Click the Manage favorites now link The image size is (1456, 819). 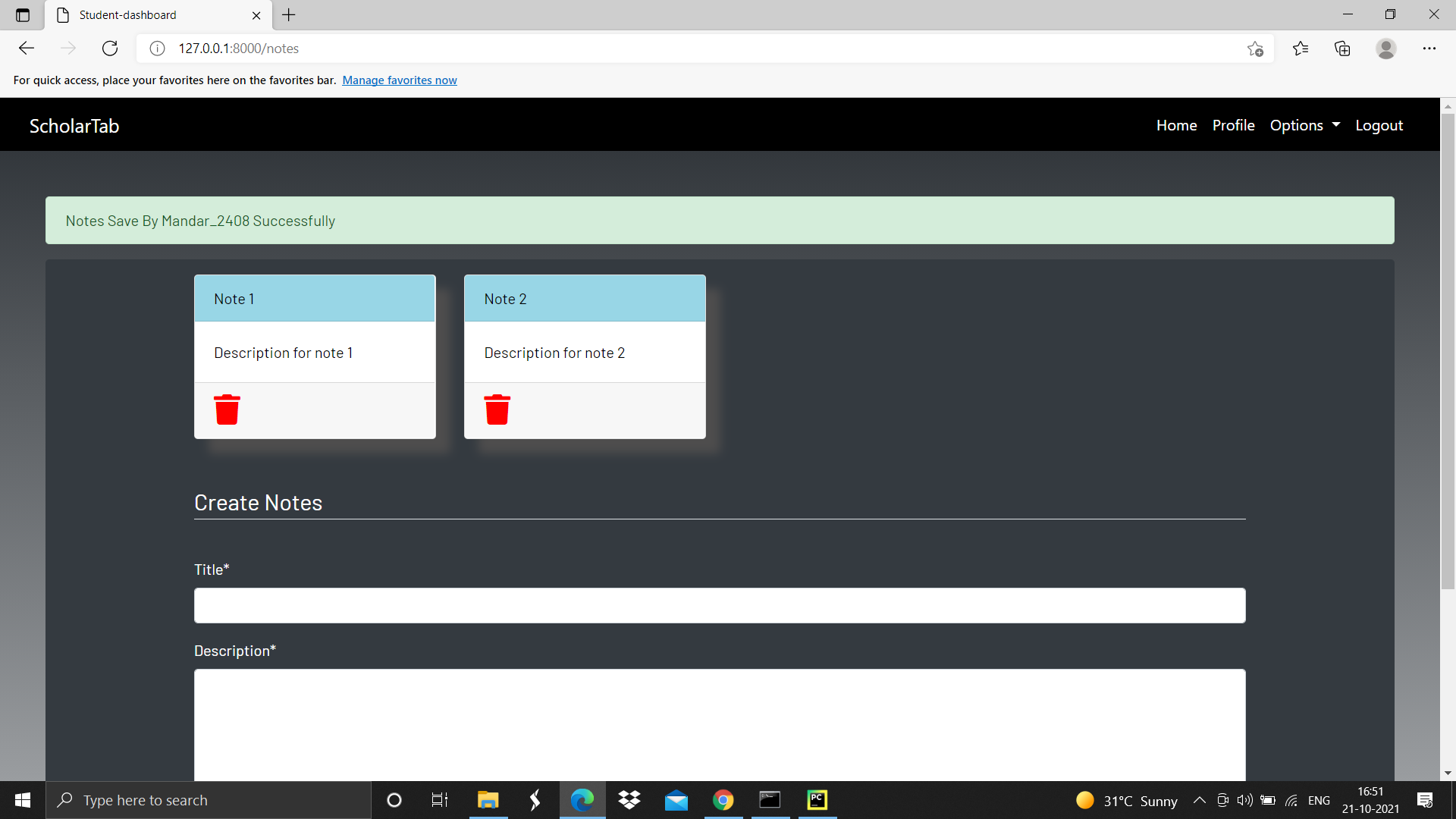tap(399, 80)
